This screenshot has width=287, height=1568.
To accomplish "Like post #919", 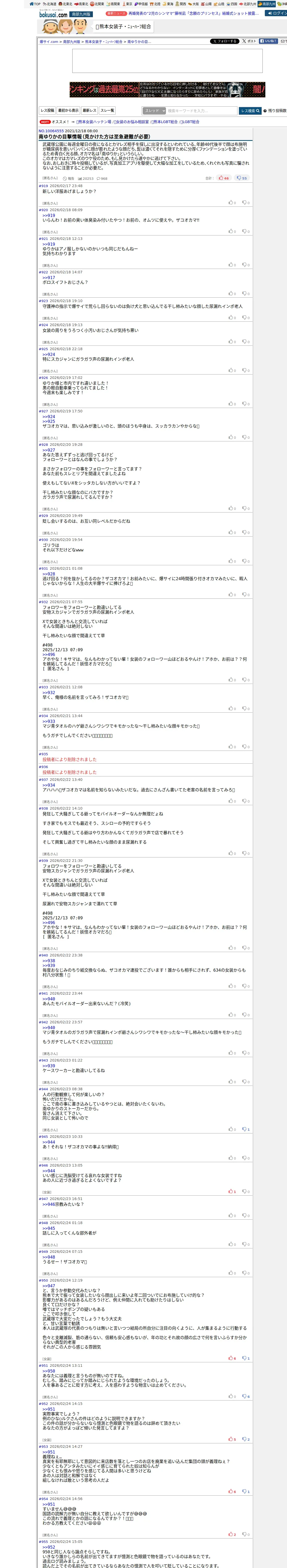I will tap(232, 203).
